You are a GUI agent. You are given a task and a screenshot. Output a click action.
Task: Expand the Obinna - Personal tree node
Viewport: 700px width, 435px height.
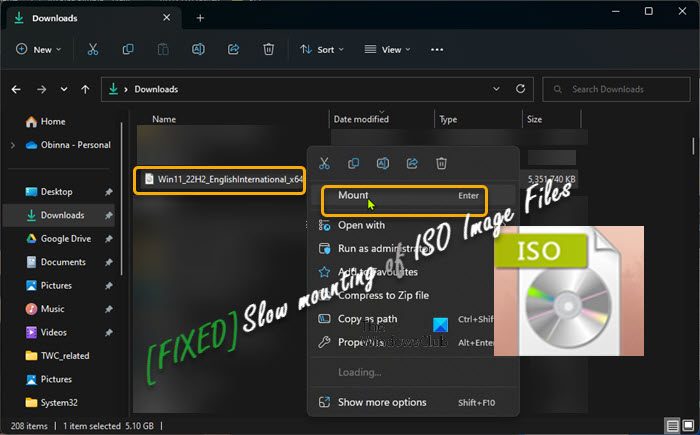pos(13,145)
